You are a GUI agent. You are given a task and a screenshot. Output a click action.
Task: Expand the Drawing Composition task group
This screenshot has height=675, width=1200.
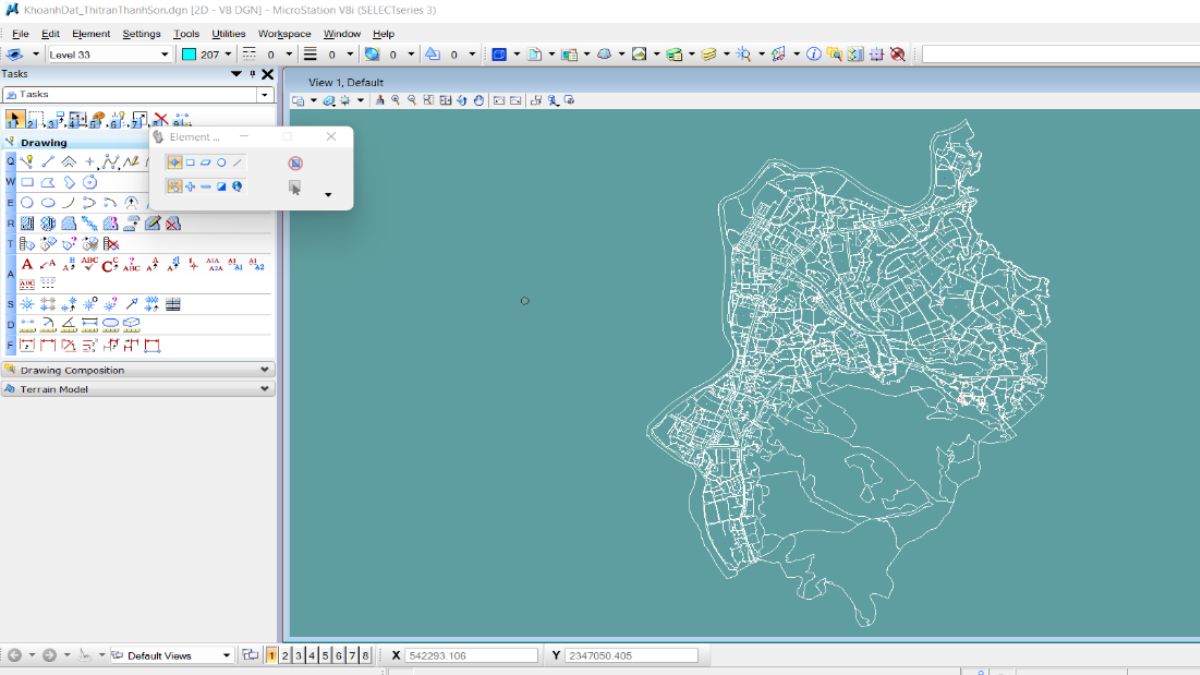(x=138, y=370)
